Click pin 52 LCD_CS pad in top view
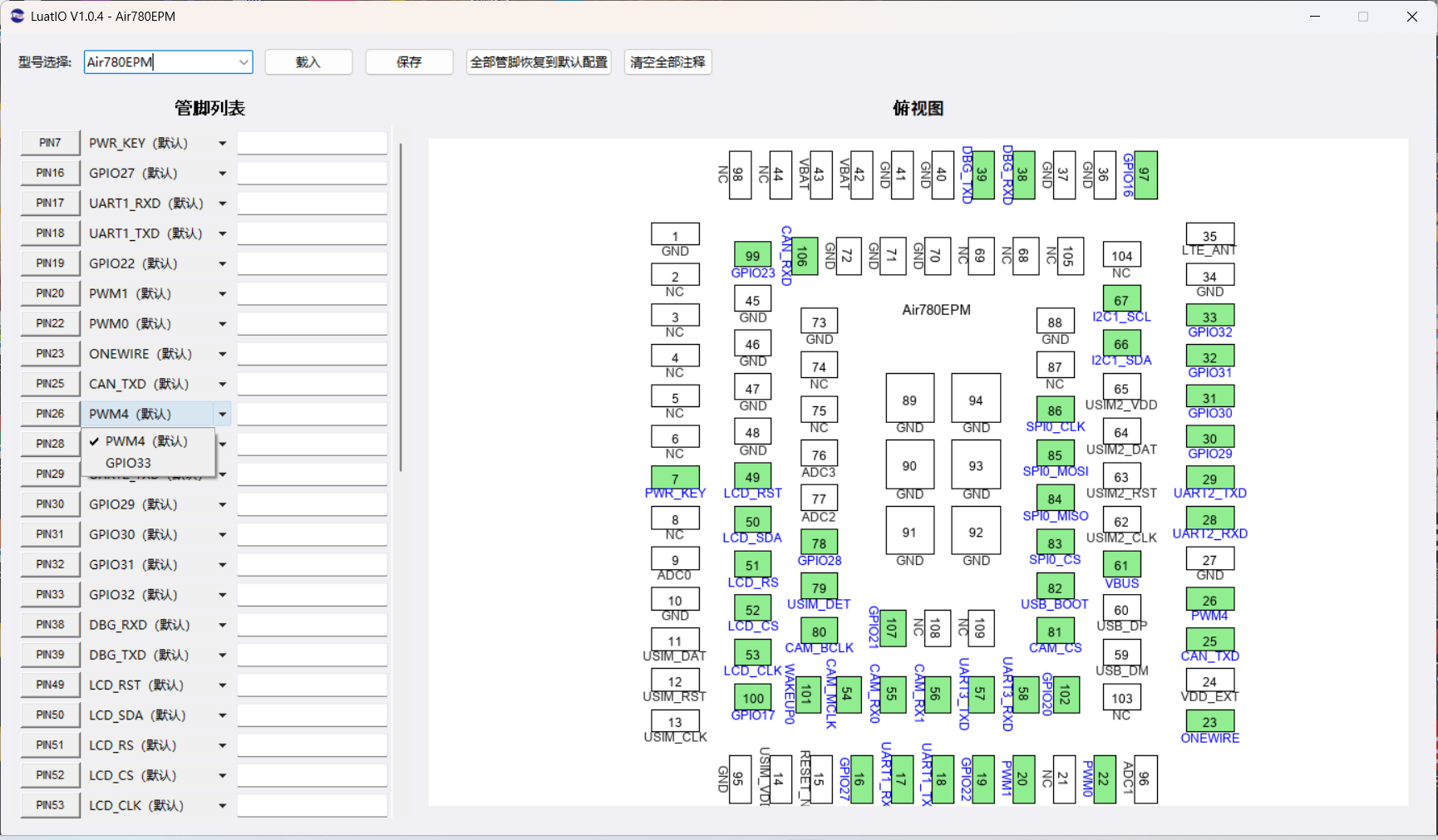 tap(752, 609)
